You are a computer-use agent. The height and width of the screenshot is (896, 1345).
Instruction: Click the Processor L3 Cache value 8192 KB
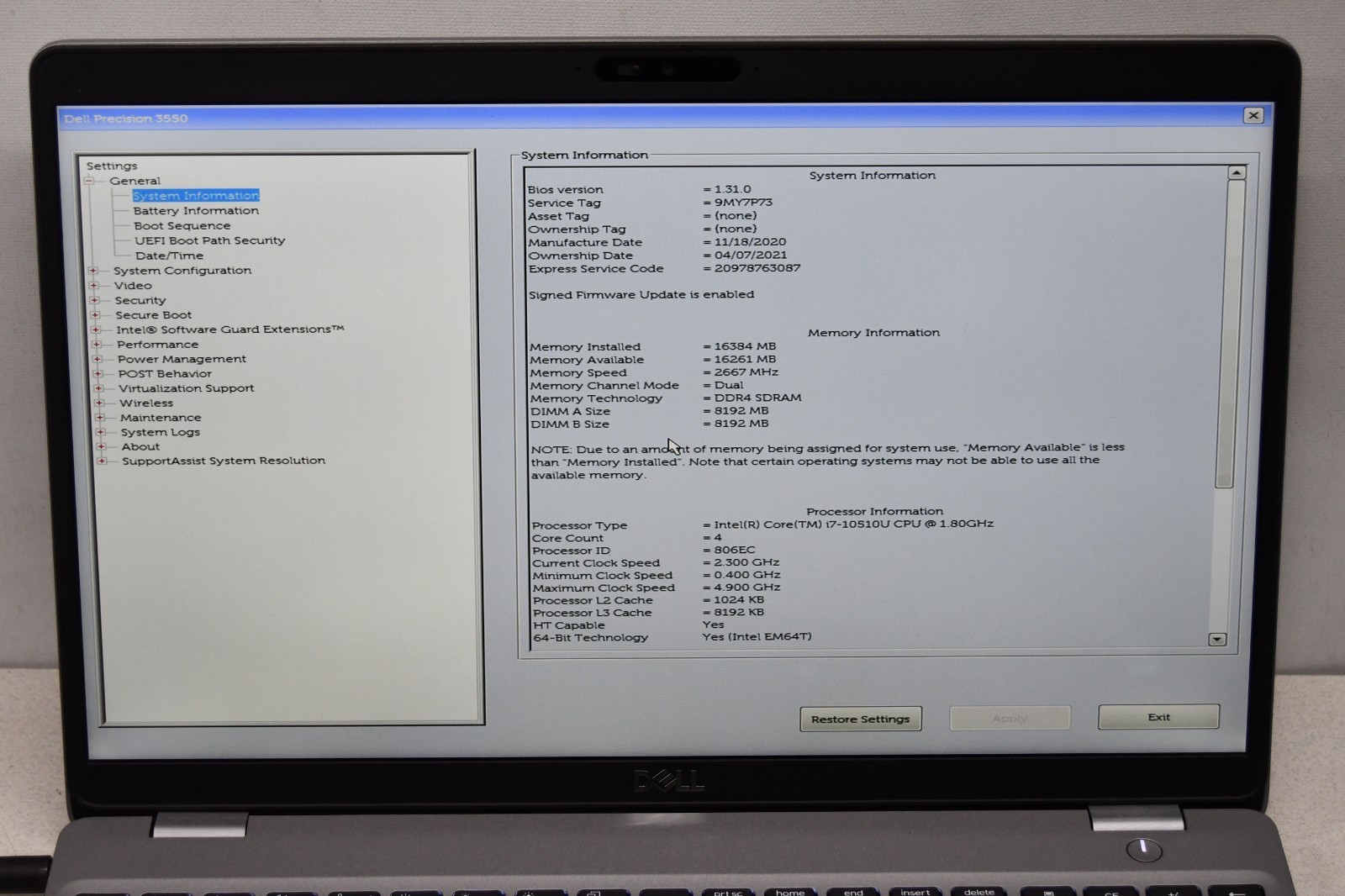738,612
